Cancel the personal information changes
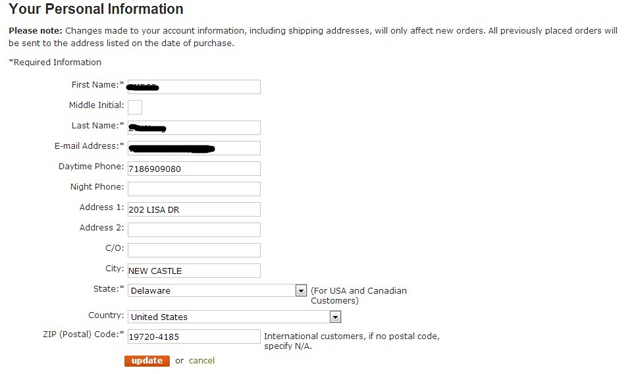Image resolution: width=630 pixels, height=374 pixels. [202, 360]
